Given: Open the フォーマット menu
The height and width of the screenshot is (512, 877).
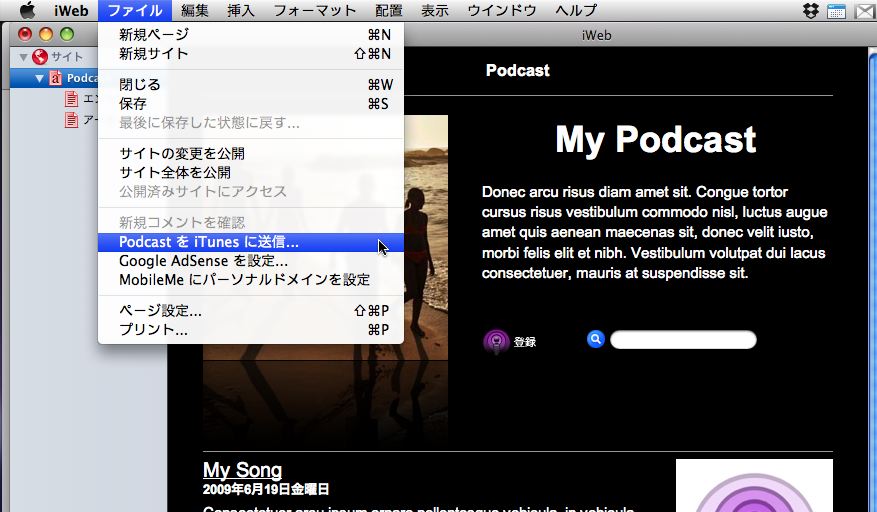Looking at the screenshot, I should (315, 11).
